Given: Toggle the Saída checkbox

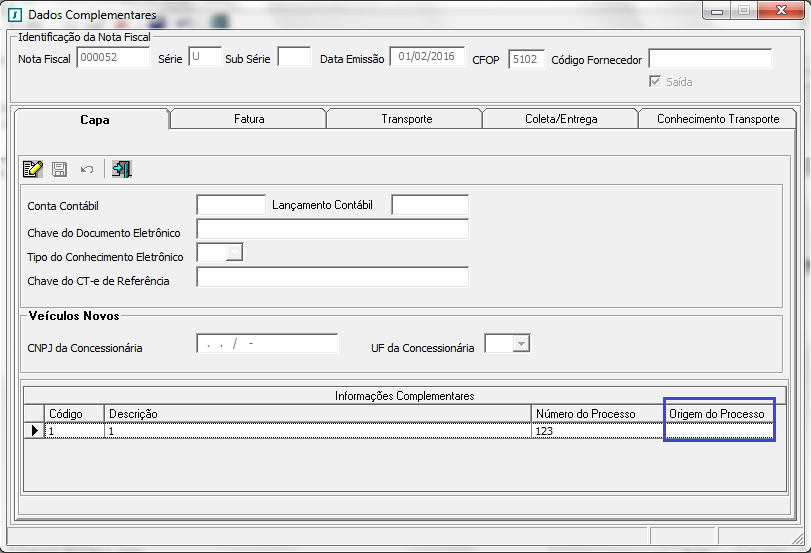Looking at the screenshot, I should (655, 82).
